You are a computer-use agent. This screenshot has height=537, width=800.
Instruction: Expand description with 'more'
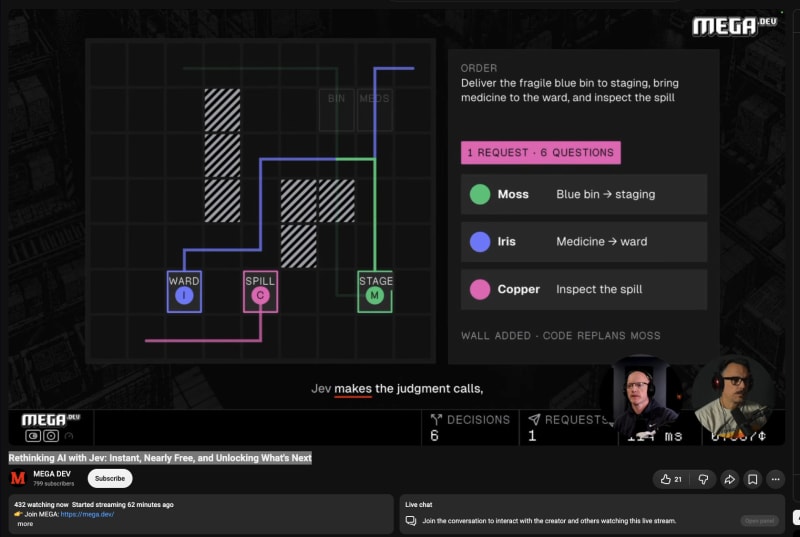click(25, 524)
